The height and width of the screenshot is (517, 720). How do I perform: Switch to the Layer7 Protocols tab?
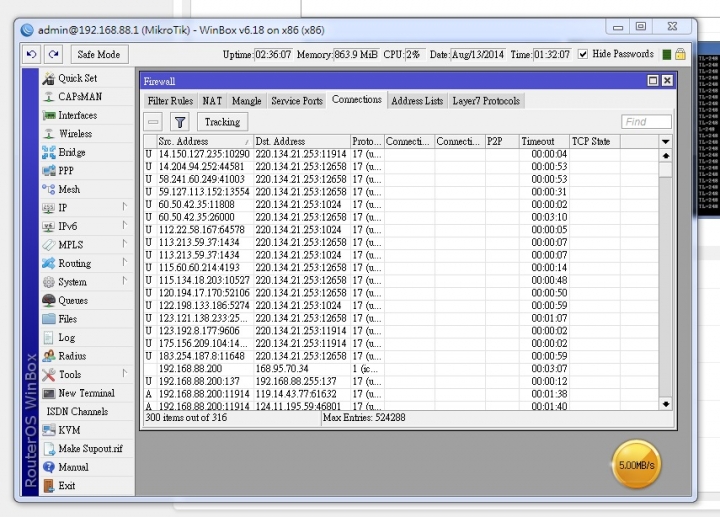pyautogui.click(x=486, y=101)
